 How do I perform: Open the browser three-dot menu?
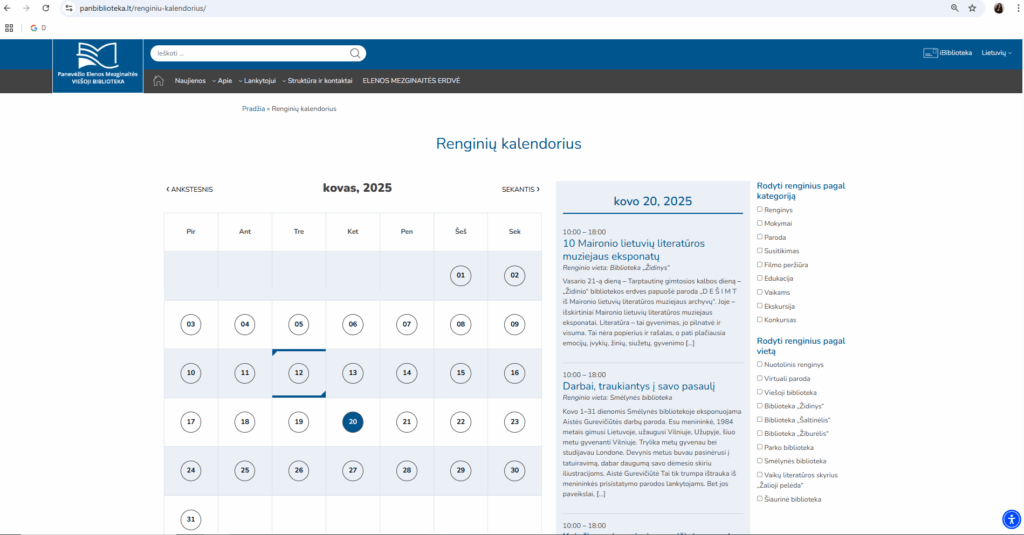tap(1018, 8)
